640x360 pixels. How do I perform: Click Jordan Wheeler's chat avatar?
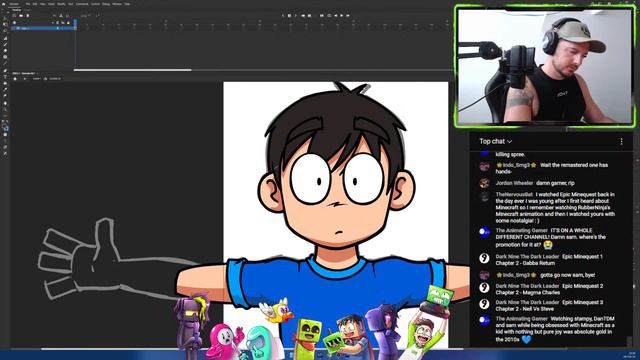click(x=484, y=183)
